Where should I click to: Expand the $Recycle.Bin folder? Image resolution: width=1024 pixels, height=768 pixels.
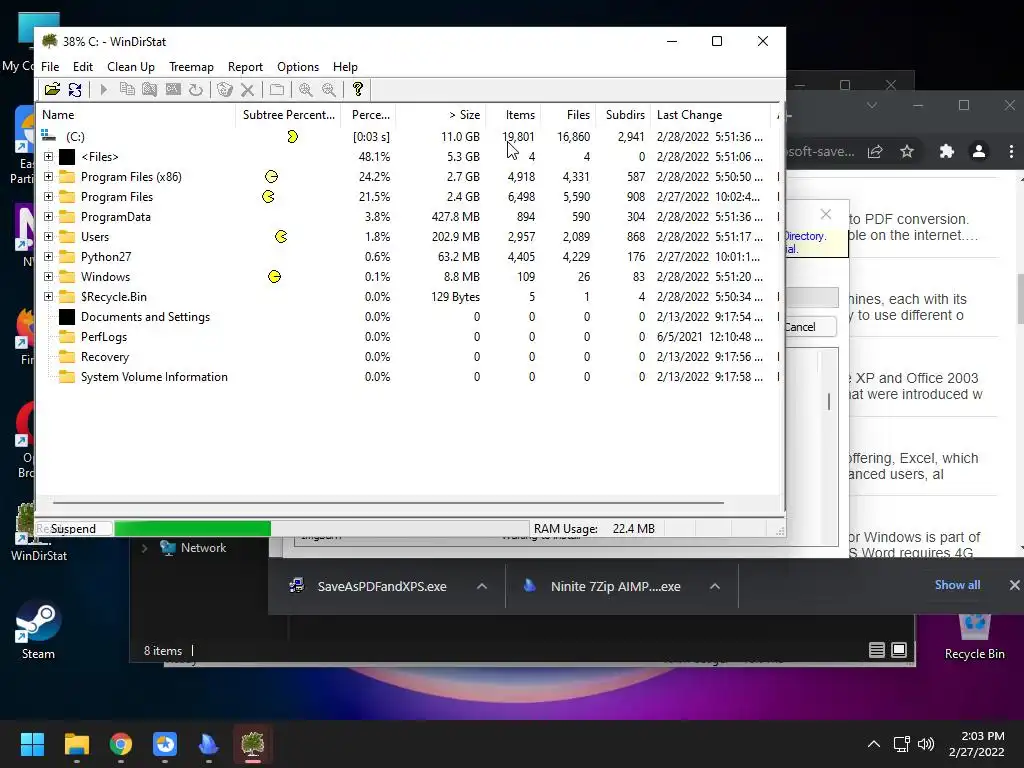click(48, 296)
